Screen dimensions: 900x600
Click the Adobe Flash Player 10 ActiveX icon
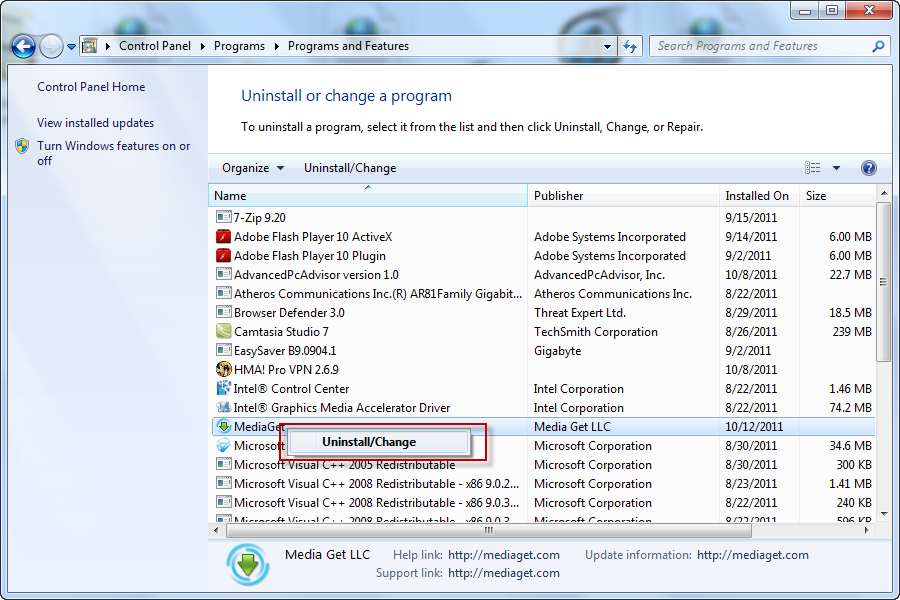click(223, 236)
